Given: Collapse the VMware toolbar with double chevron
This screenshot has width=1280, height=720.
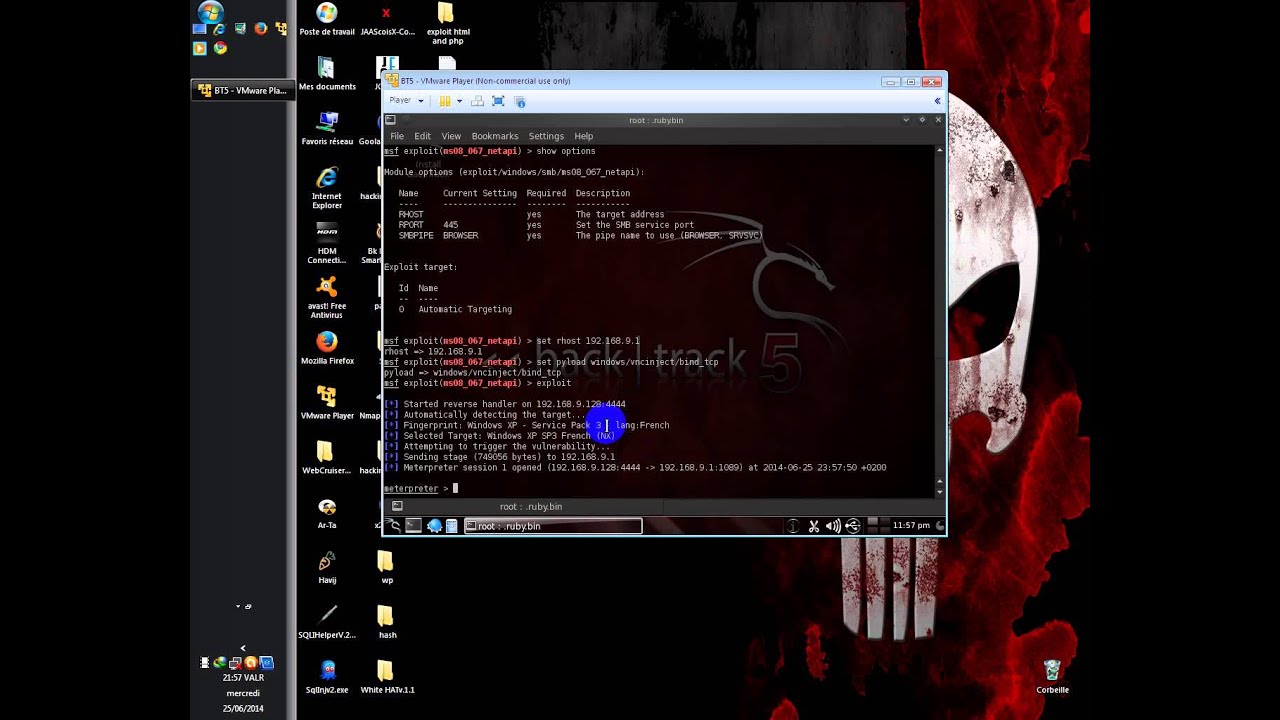Looking at the screenshot, I should tap(937, 101).
